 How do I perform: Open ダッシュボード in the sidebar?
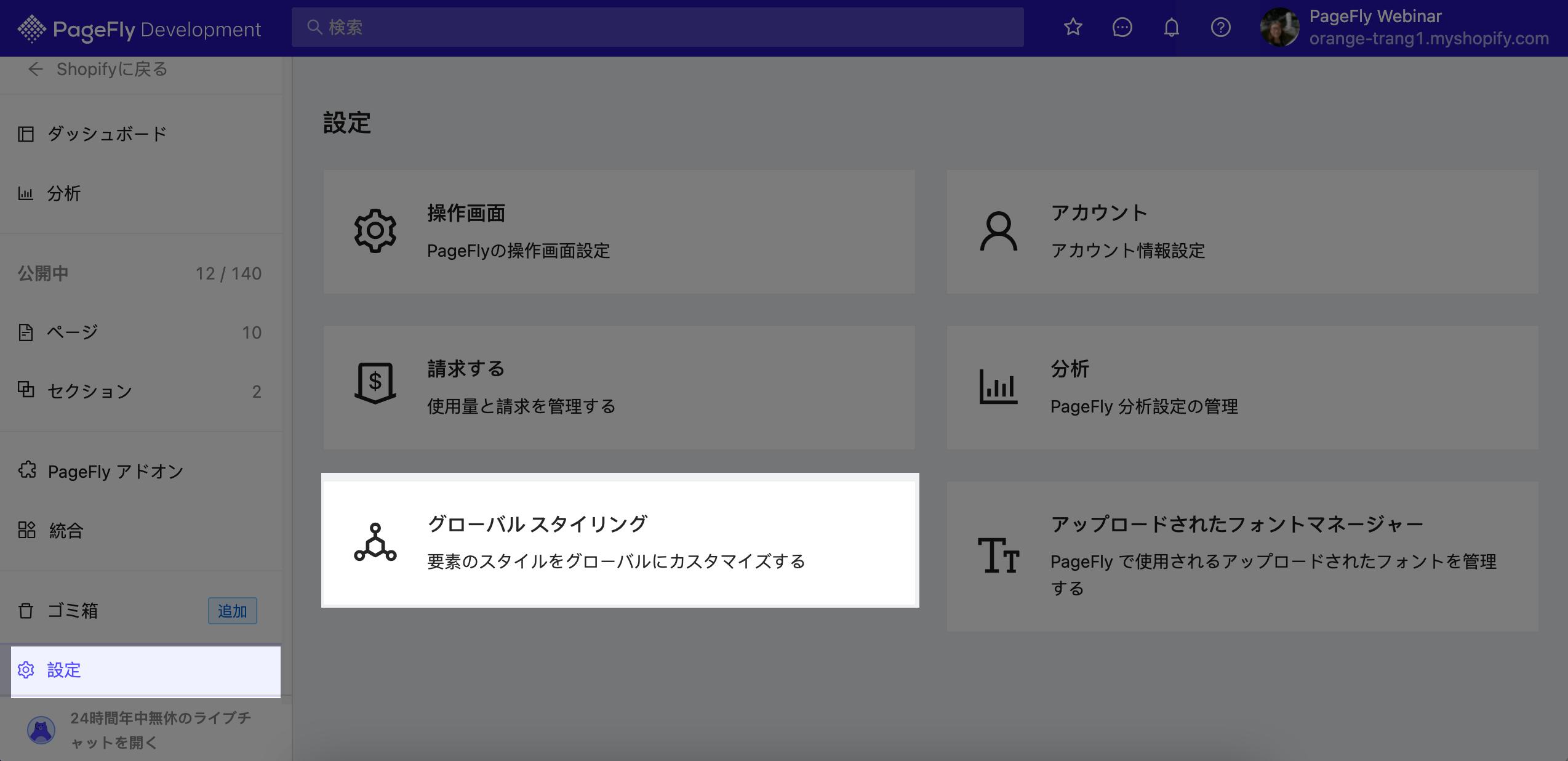[141, 134]
